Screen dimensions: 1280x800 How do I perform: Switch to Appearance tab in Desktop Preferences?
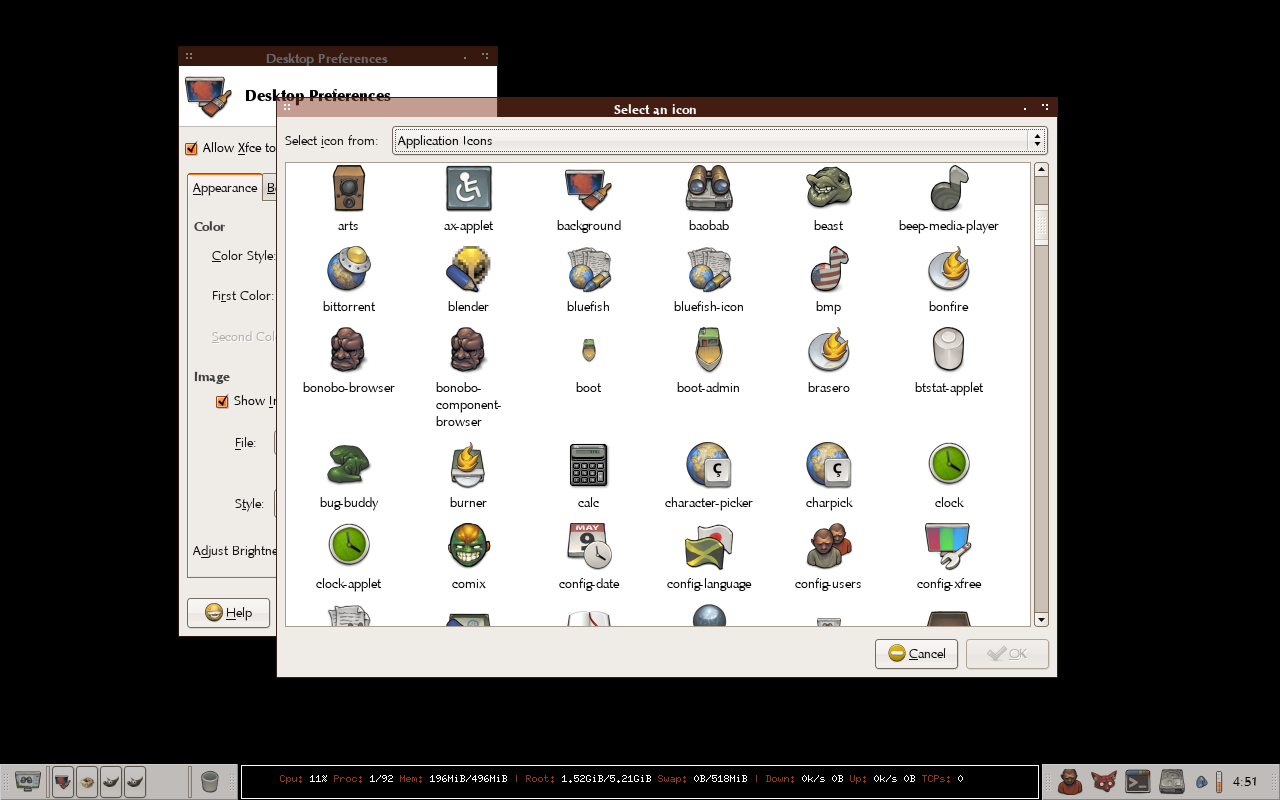[225, 188]
